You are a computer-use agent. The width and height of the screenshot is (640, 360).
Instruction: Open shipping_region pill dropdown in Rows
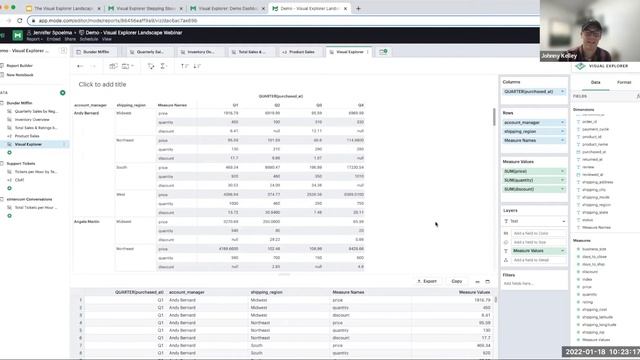click(562, 131)
